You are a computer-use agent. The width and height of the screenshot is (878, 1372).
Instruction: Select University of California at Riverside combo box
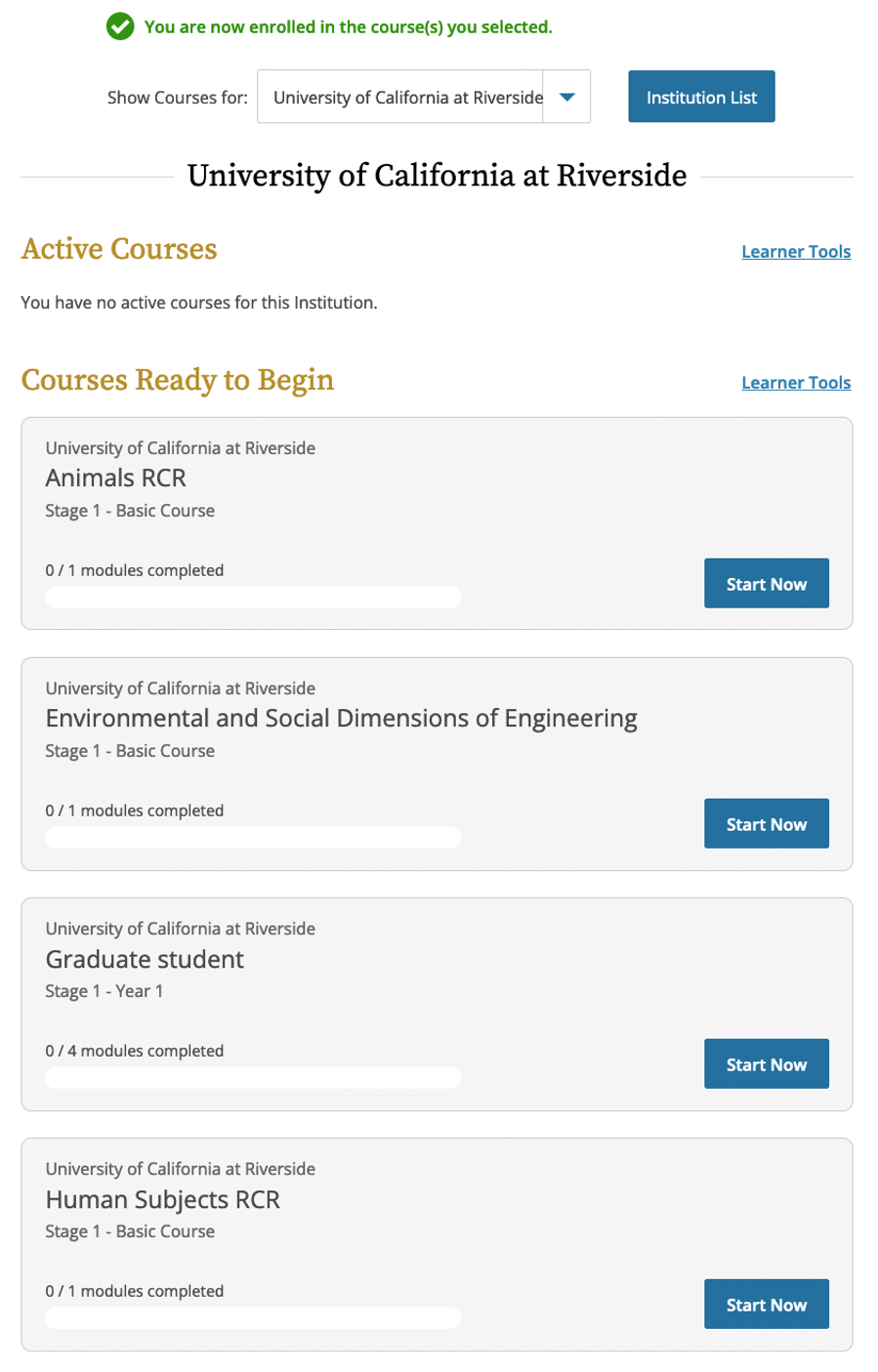[424, 97]
